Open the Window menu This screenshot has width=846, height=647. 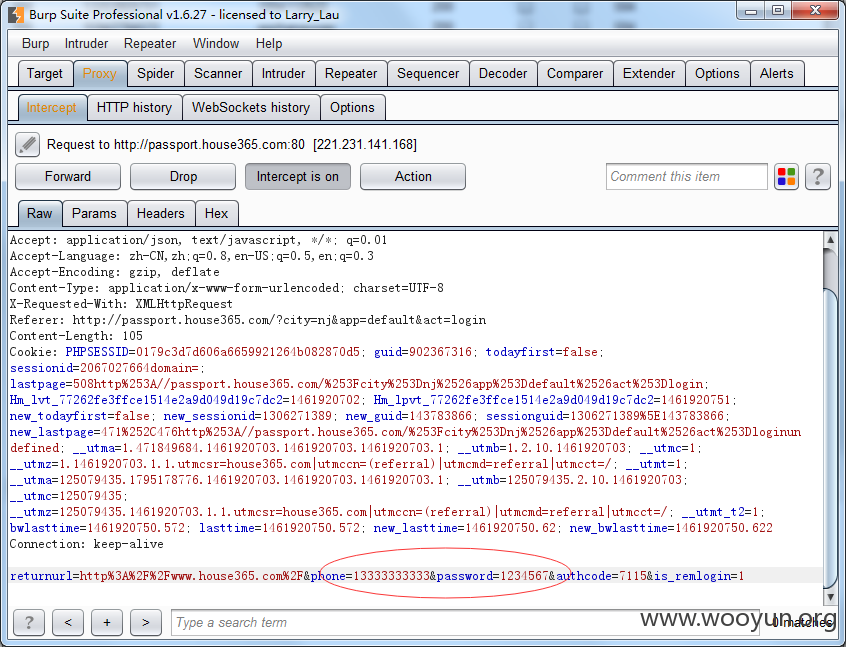click(x=216, y=44)
